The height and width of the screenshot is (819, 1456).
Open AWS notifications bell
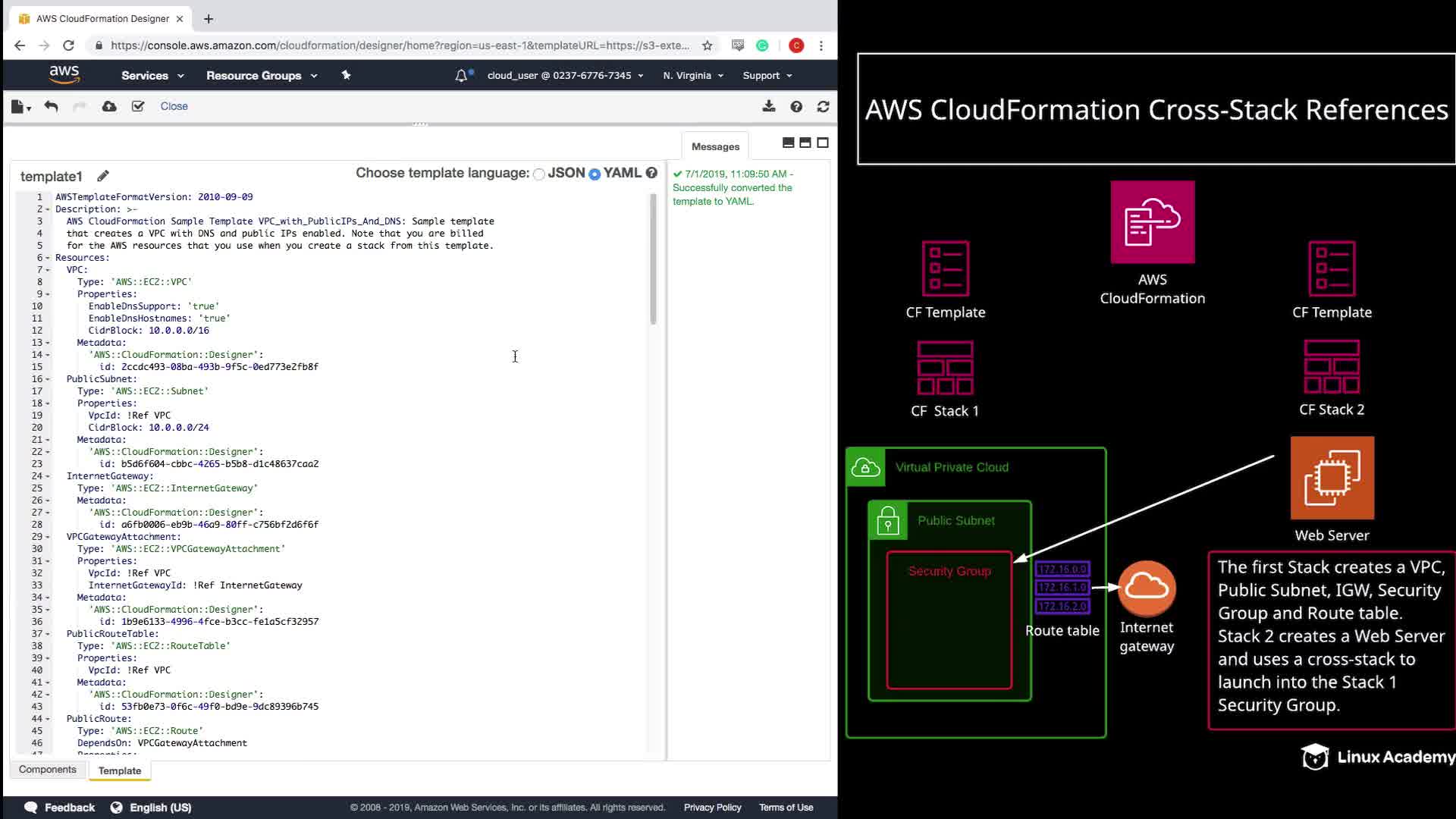(461, 76)
